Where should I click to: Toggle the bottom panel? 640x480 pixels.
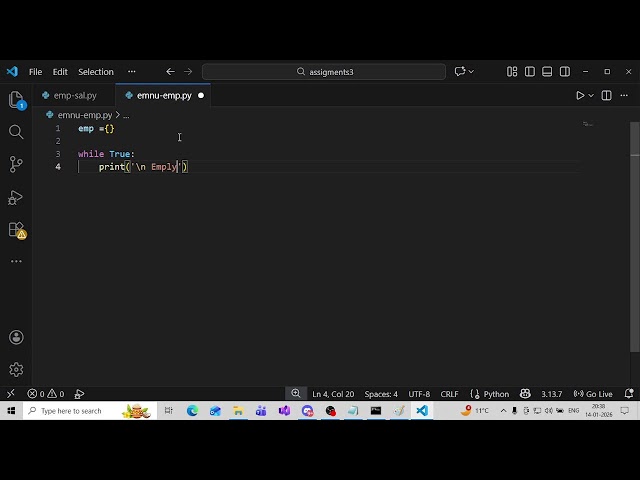pyautogui.click(x=547, y=71)
